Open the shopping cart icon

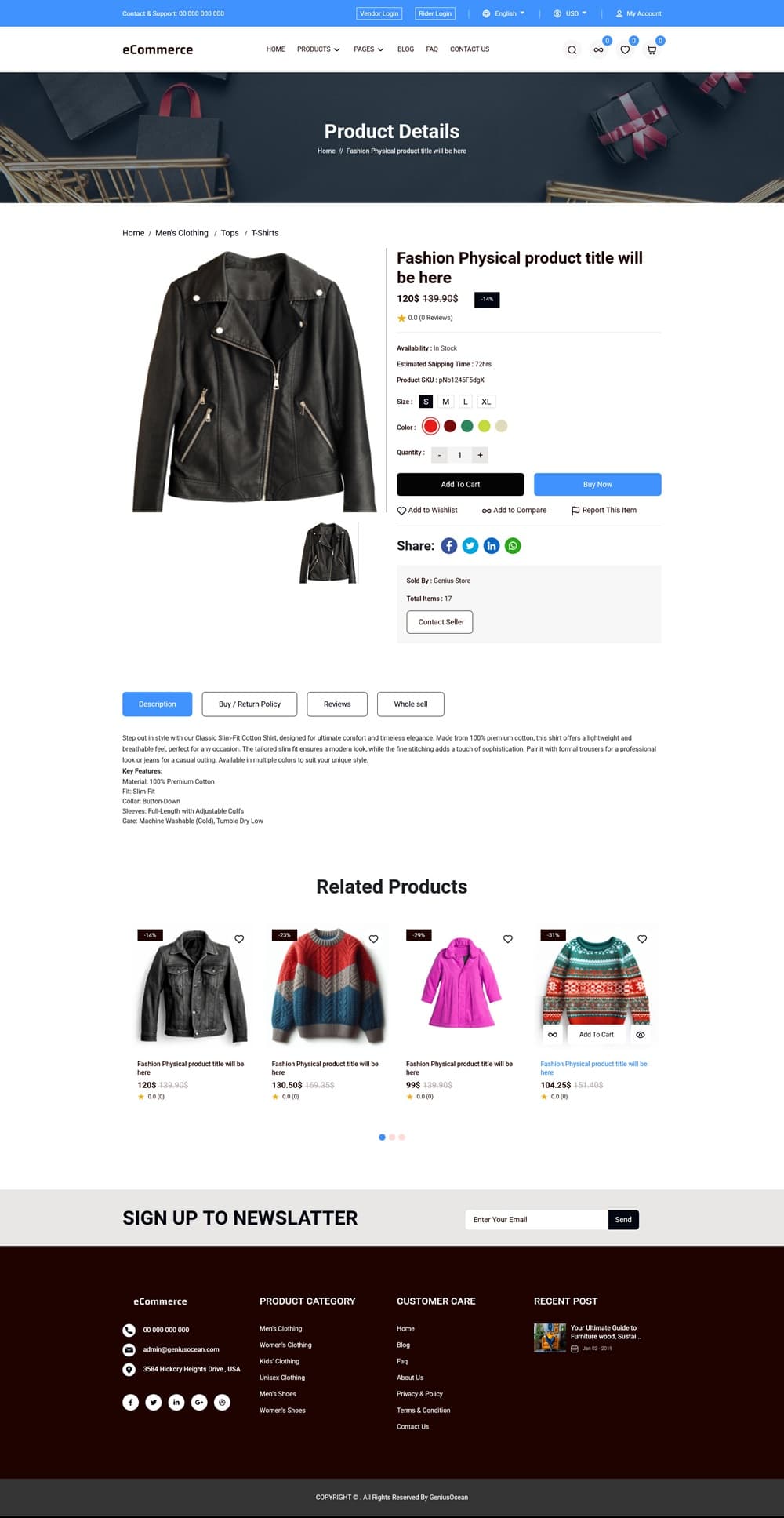[652, 49]
